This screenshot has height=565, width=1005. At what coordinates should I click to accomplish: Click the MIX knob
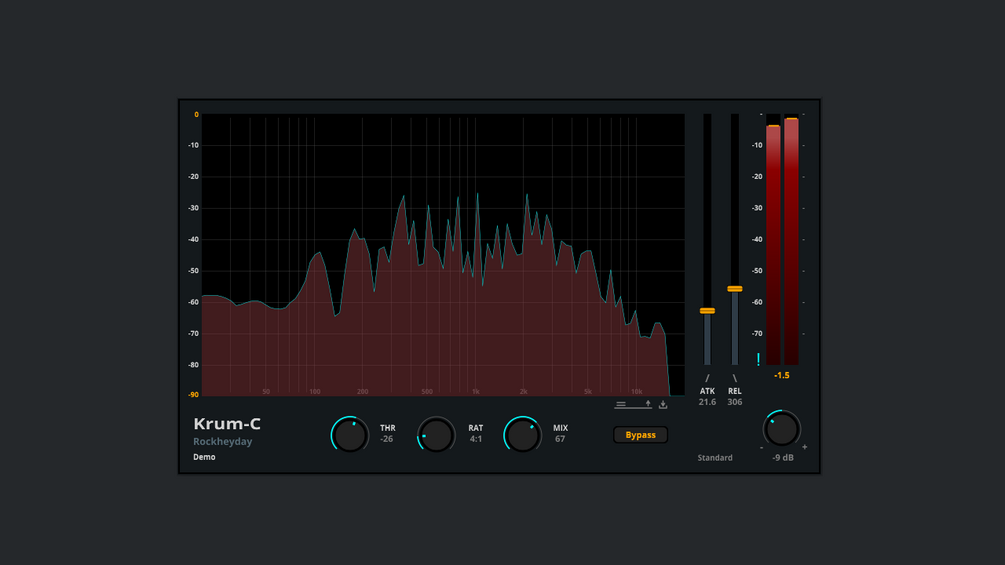click(522, 436)
